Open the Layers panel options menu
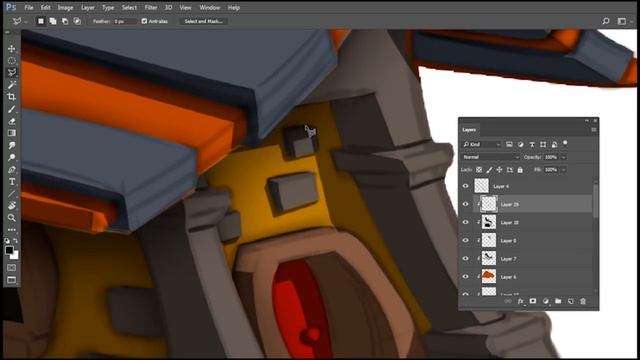 [x=594, y=130]
